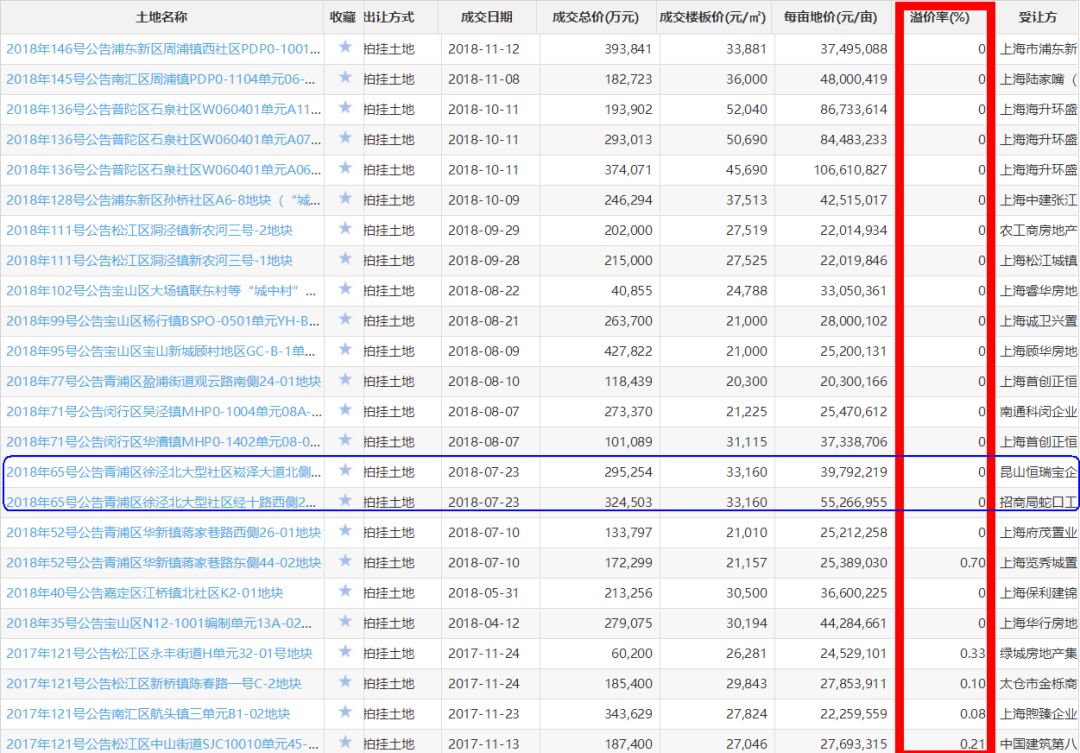This screenshot has width=1080, height=753.
Task: Select floor price cell 52,040
Action: click(x=747, y=110)
